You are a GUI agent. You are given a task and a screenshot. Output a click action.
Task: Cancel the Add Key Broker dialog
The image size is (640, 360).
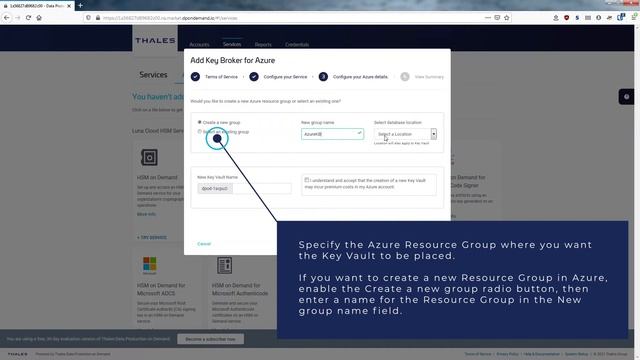point(204,244)
